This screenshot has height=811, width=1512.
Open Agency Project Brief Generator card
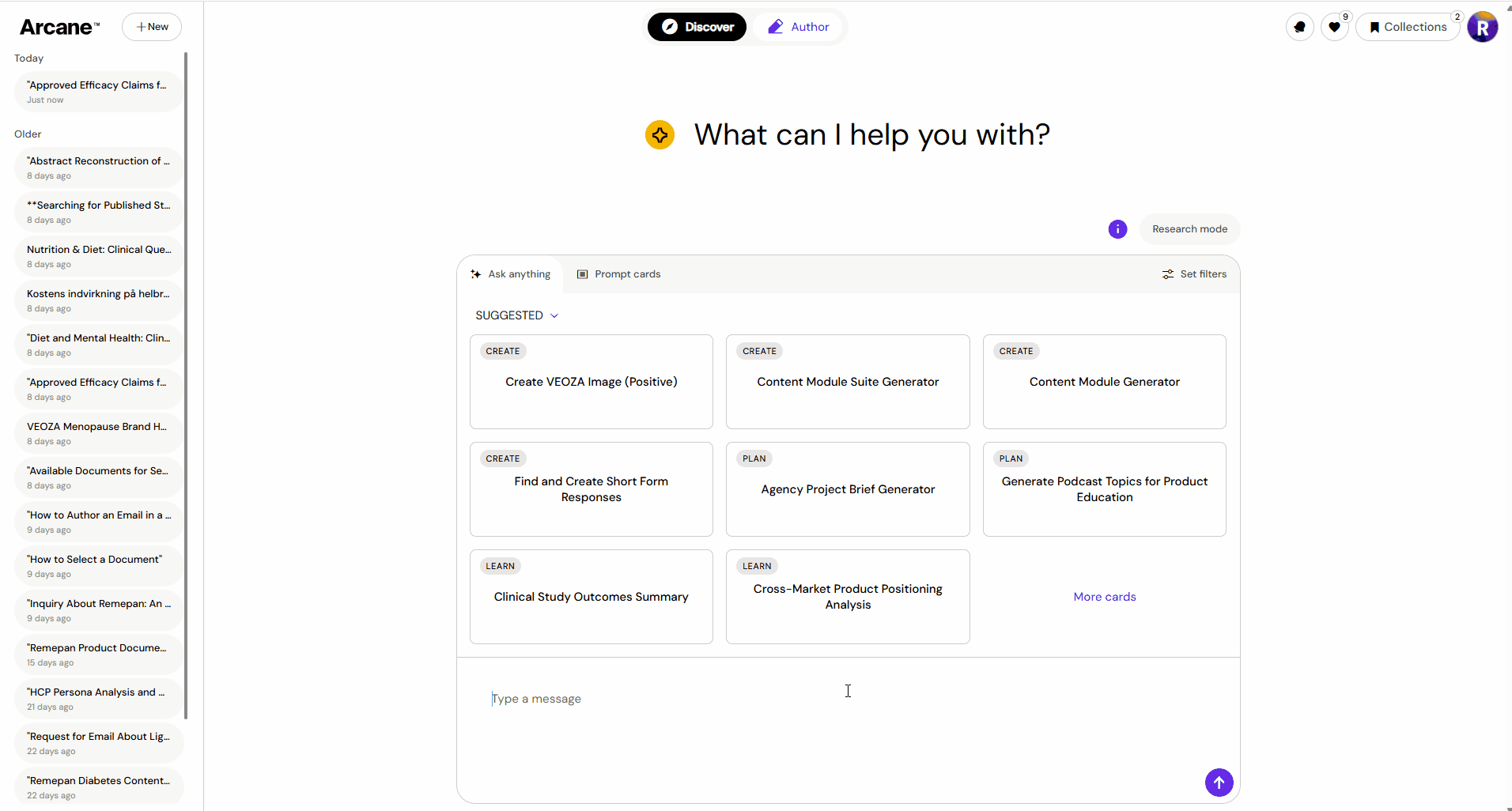tap(848, 489)
